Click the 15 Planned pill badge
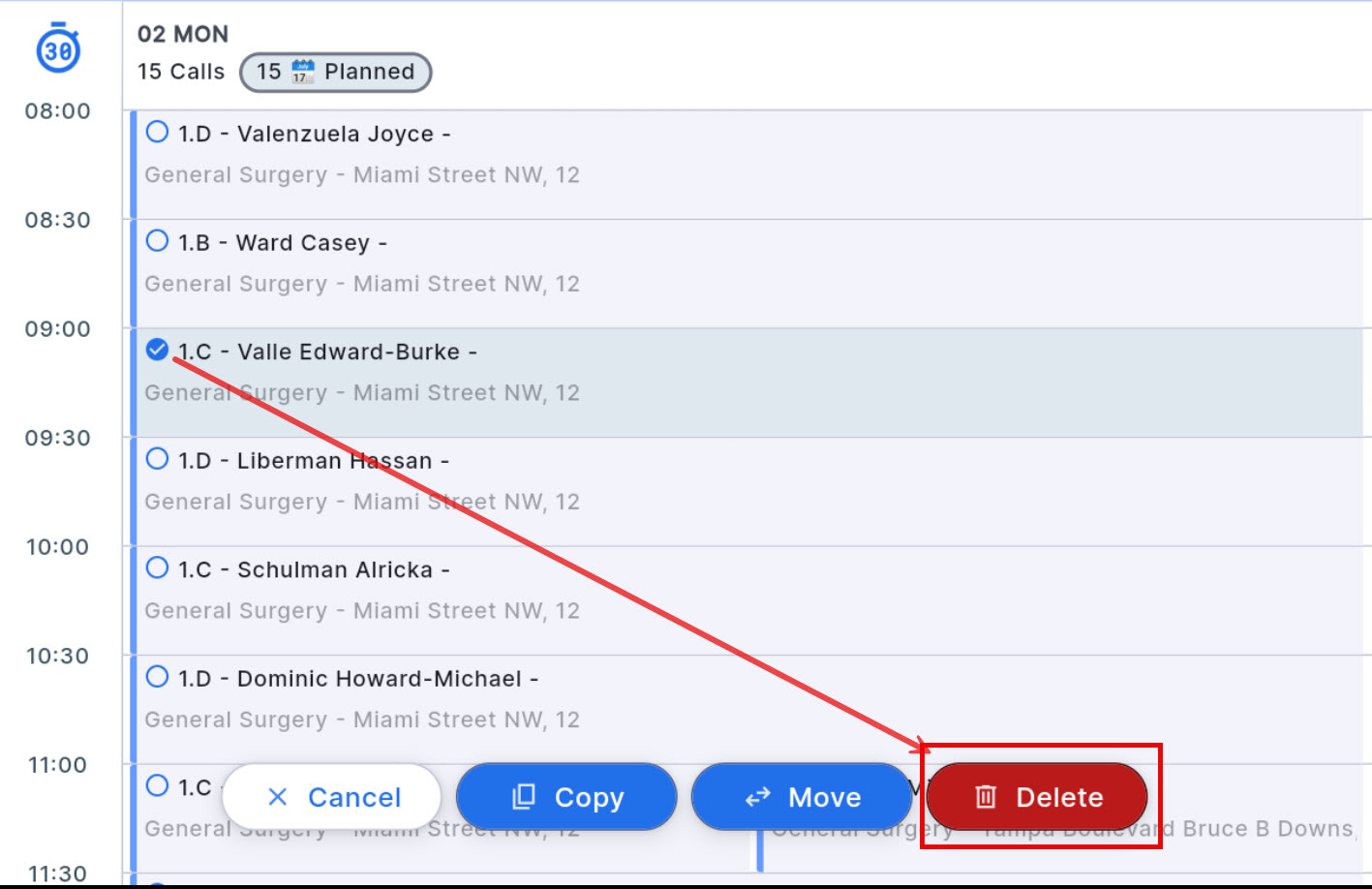The height and width of the screenshot is (889, 1372). [x=335, y=72]
